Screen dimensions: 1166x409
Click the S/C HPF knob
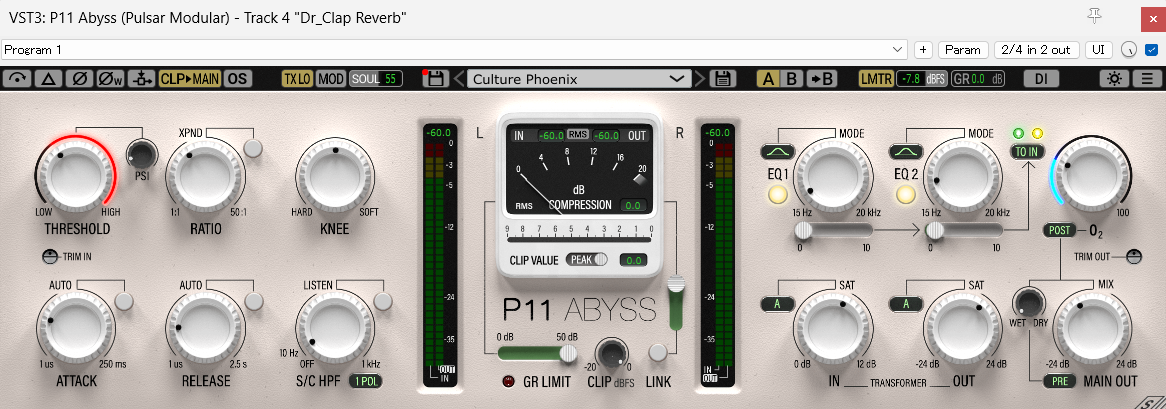(x=335, y=326)
